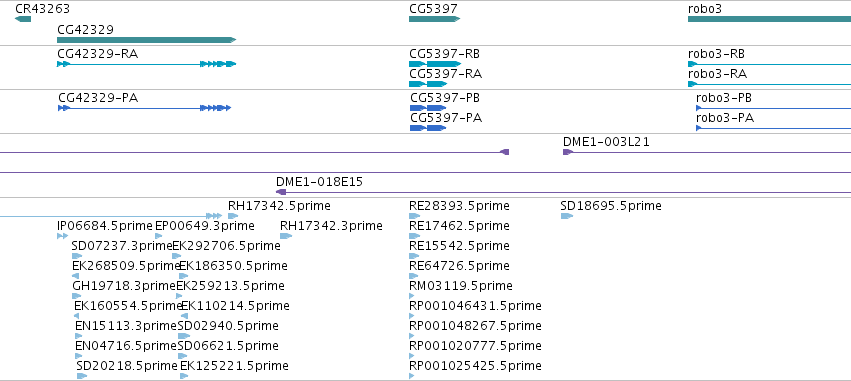Click the RH17342.3prime EST glyph

tap(286, 236)
